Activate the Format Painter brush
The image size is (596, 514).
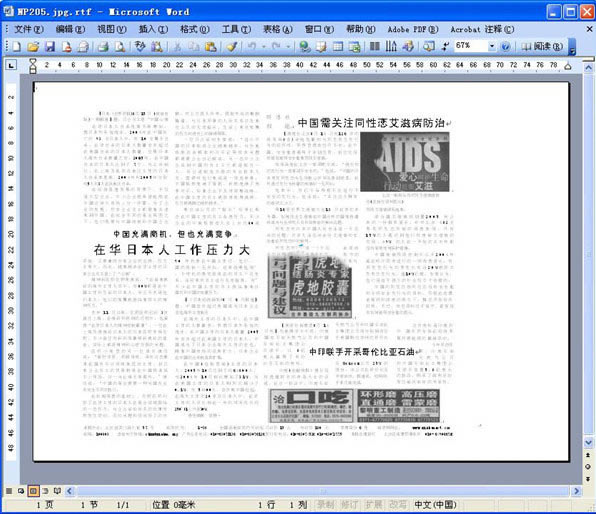(231, 47)
